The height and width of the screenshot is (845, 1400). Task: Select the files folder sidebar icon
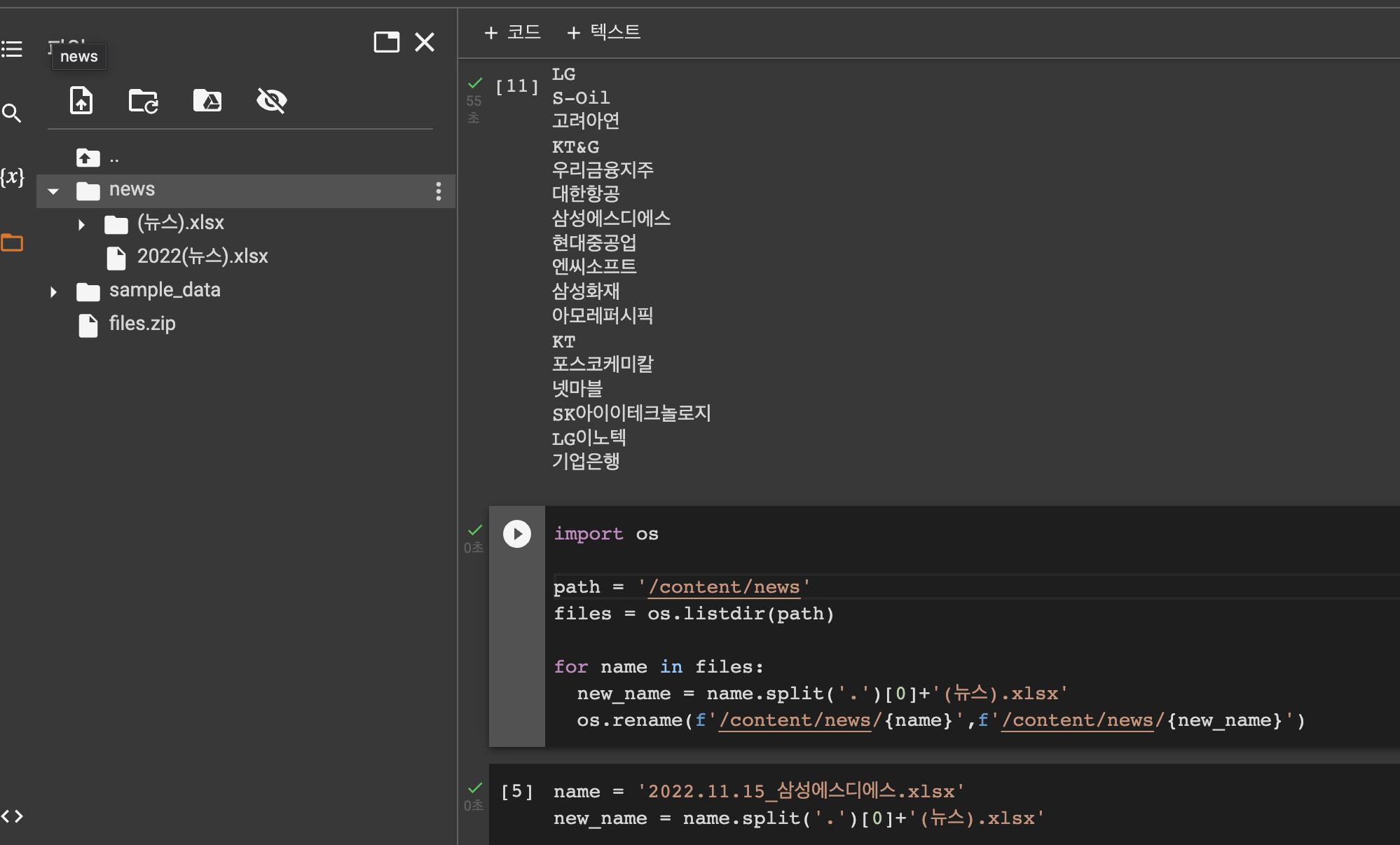[x=12, y=242]
